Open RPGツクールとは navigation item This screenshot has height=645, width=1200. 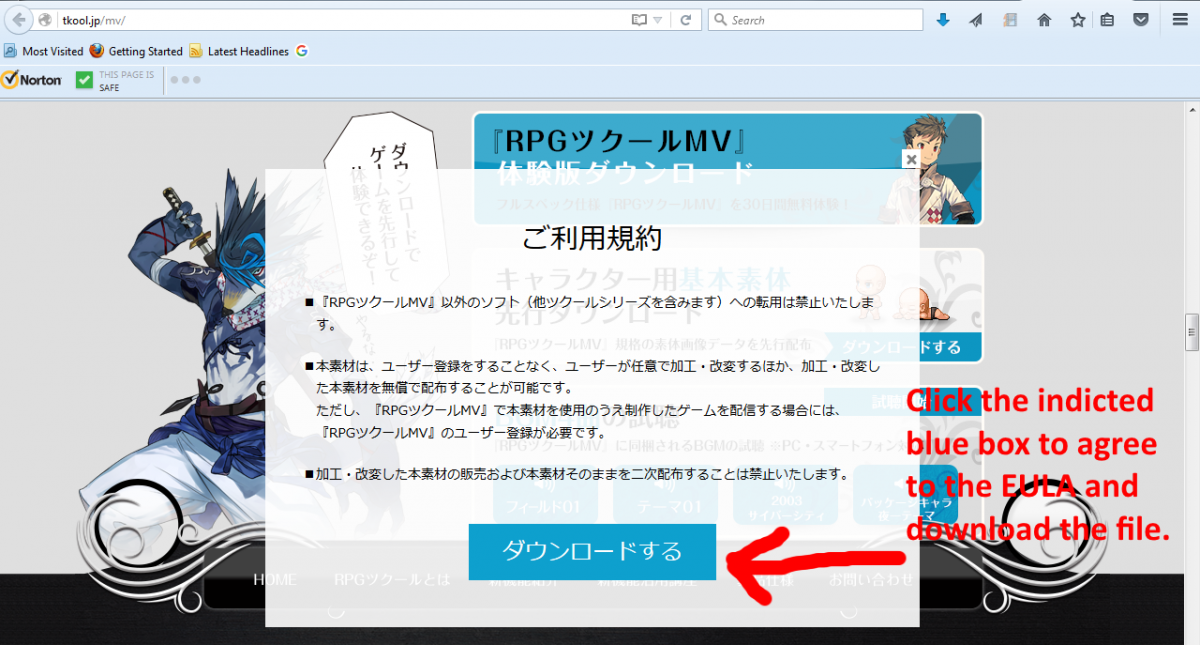pyautogui.click(x=392, y=579)
